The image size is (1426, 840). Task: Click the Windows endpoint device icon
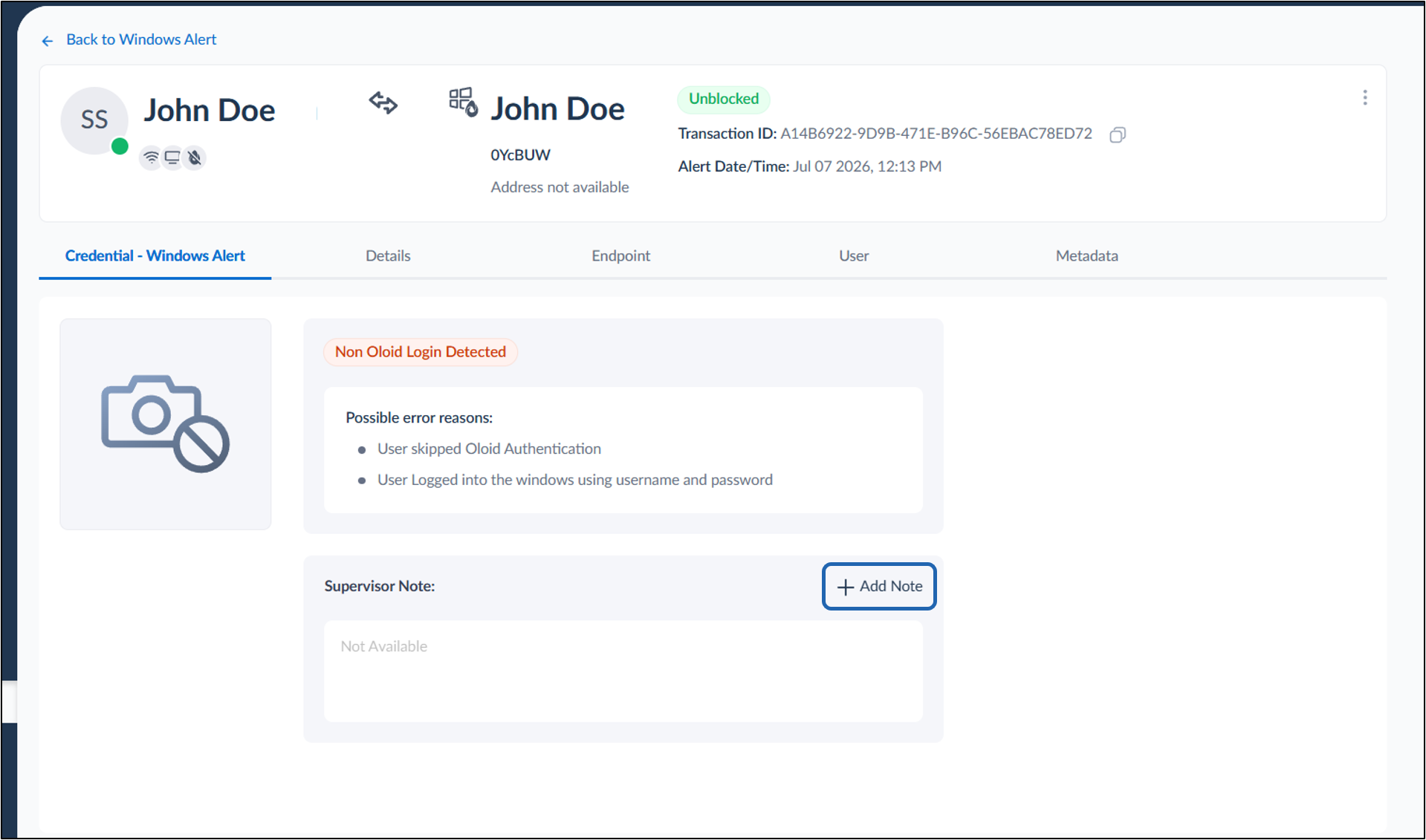(x=463, y=102)
